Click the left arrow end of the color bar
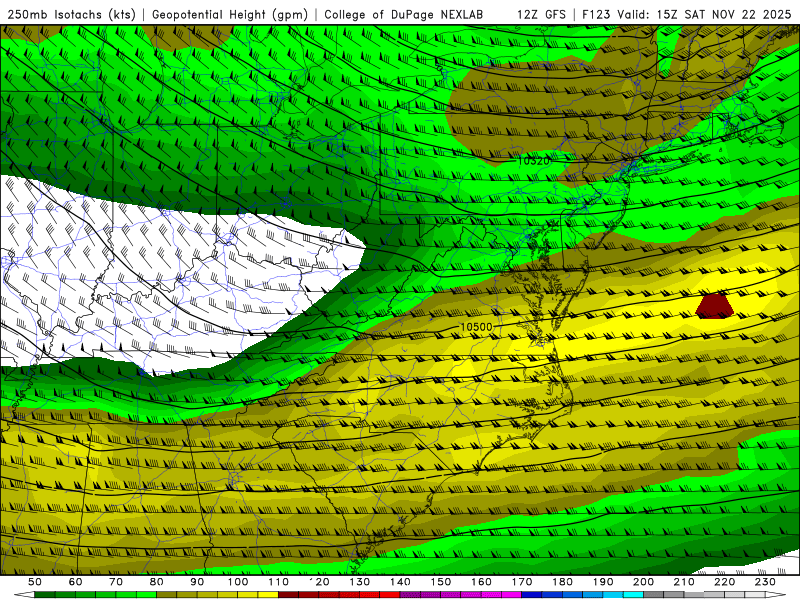 tap(24, 595)
